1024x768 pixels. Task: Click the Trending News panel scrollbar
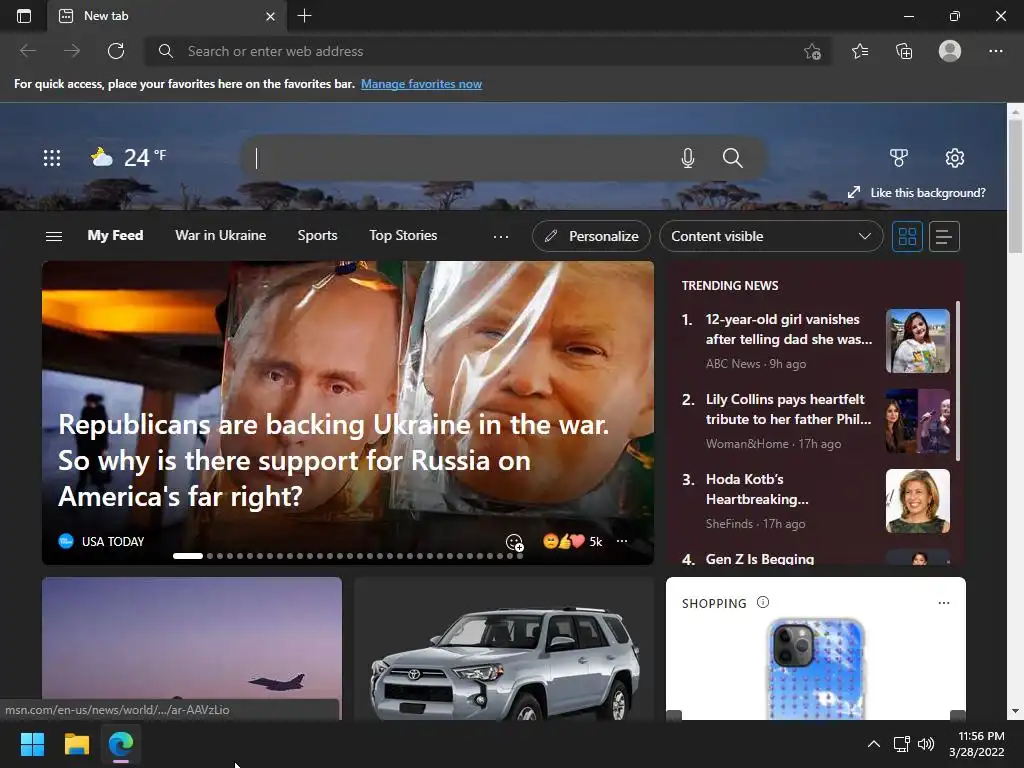tap(957, 381)
